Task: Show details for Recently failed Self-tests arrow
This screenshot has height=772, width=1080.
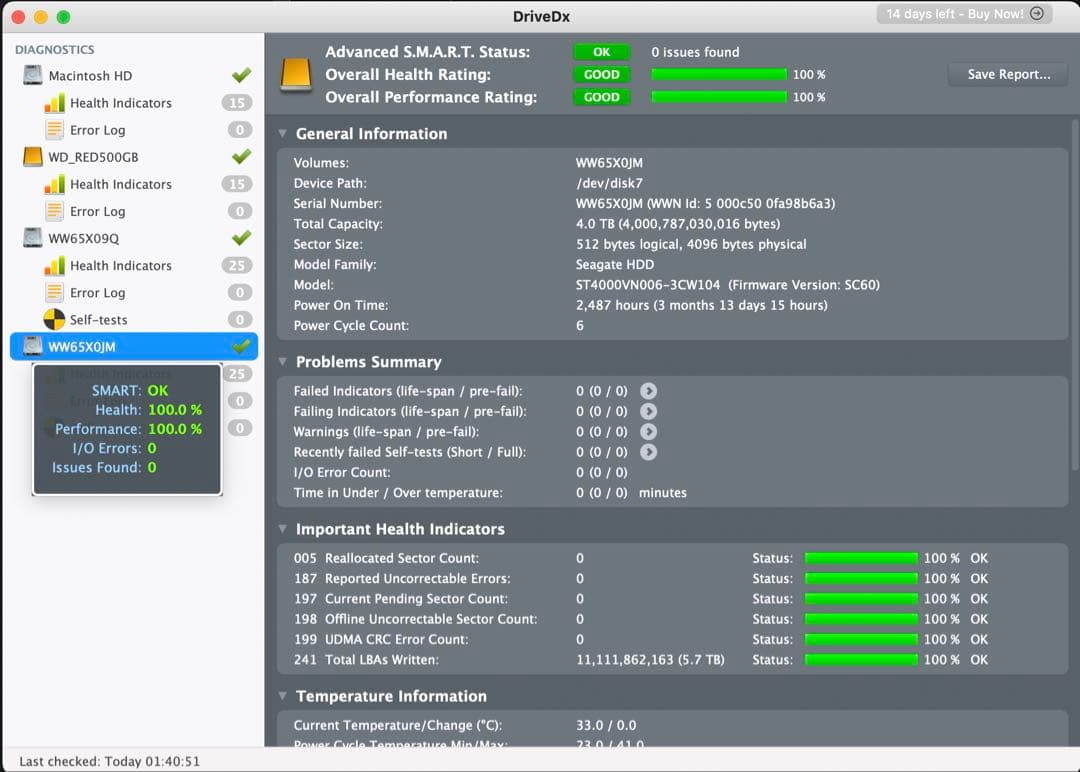Action: click(x=648, y=452)
